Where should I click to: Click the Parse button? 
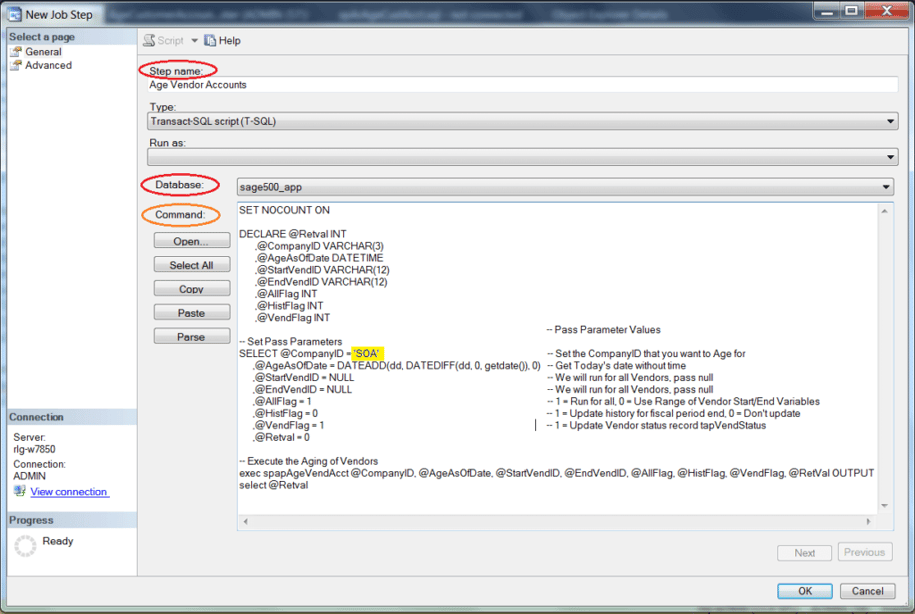(x=191, y=337)
